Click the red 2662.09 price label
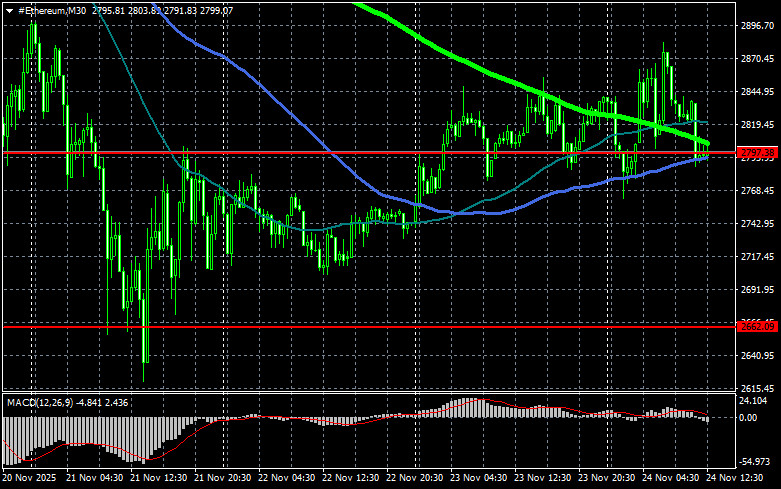781x489 pixels. point(757,327)
